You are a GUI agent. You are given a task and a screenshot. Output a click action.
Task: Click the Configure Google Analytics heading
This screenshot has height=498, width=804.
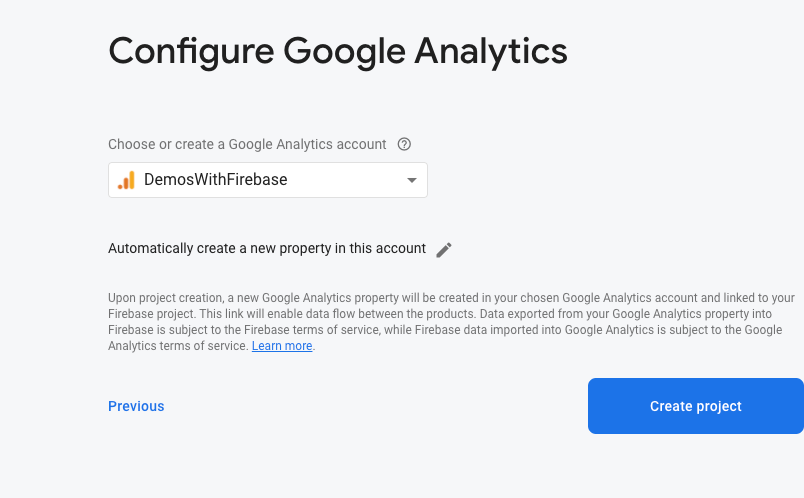338,50
